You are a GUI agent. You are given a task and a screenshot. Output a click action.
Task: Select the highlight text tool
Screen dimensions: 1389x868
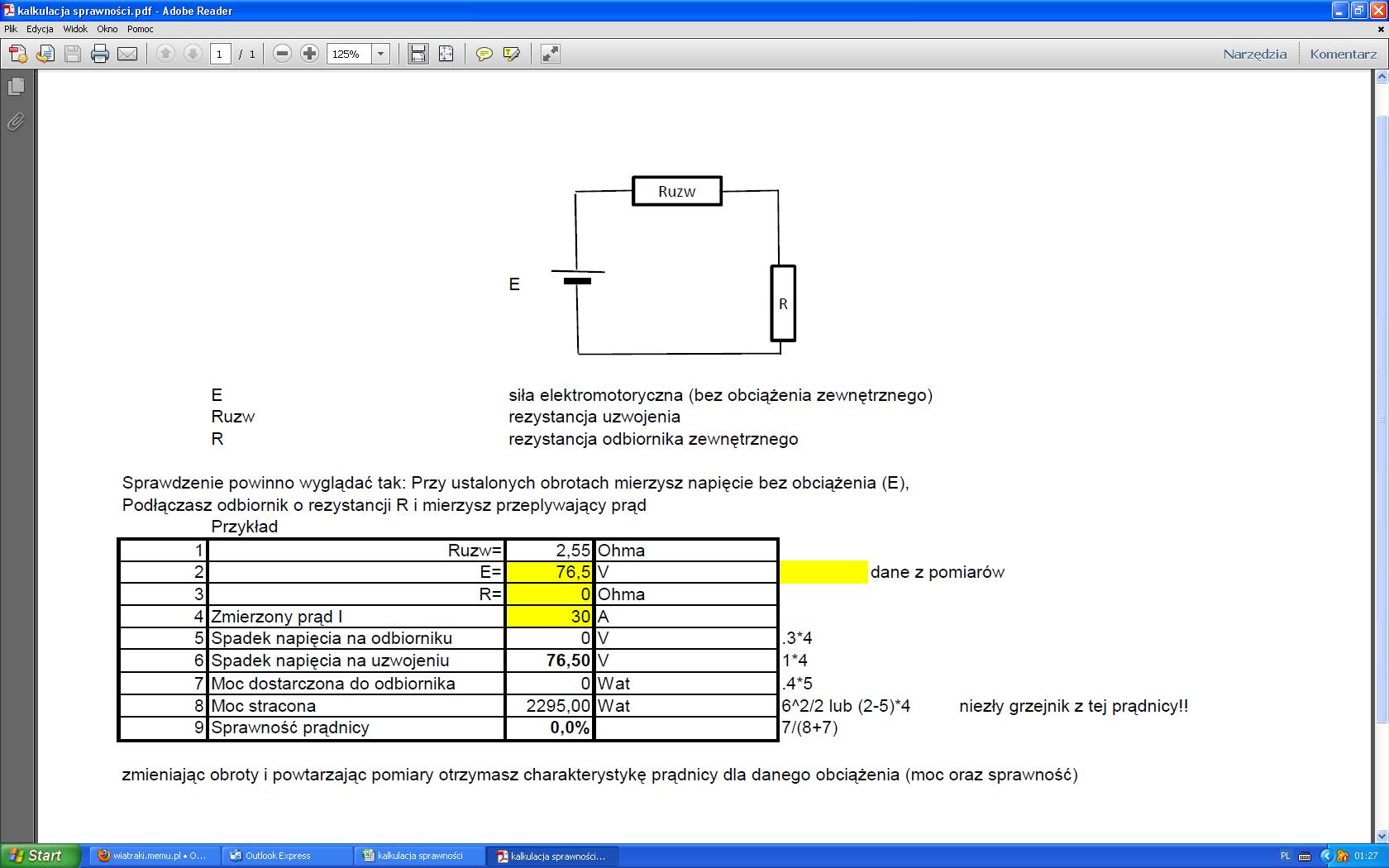512,55
